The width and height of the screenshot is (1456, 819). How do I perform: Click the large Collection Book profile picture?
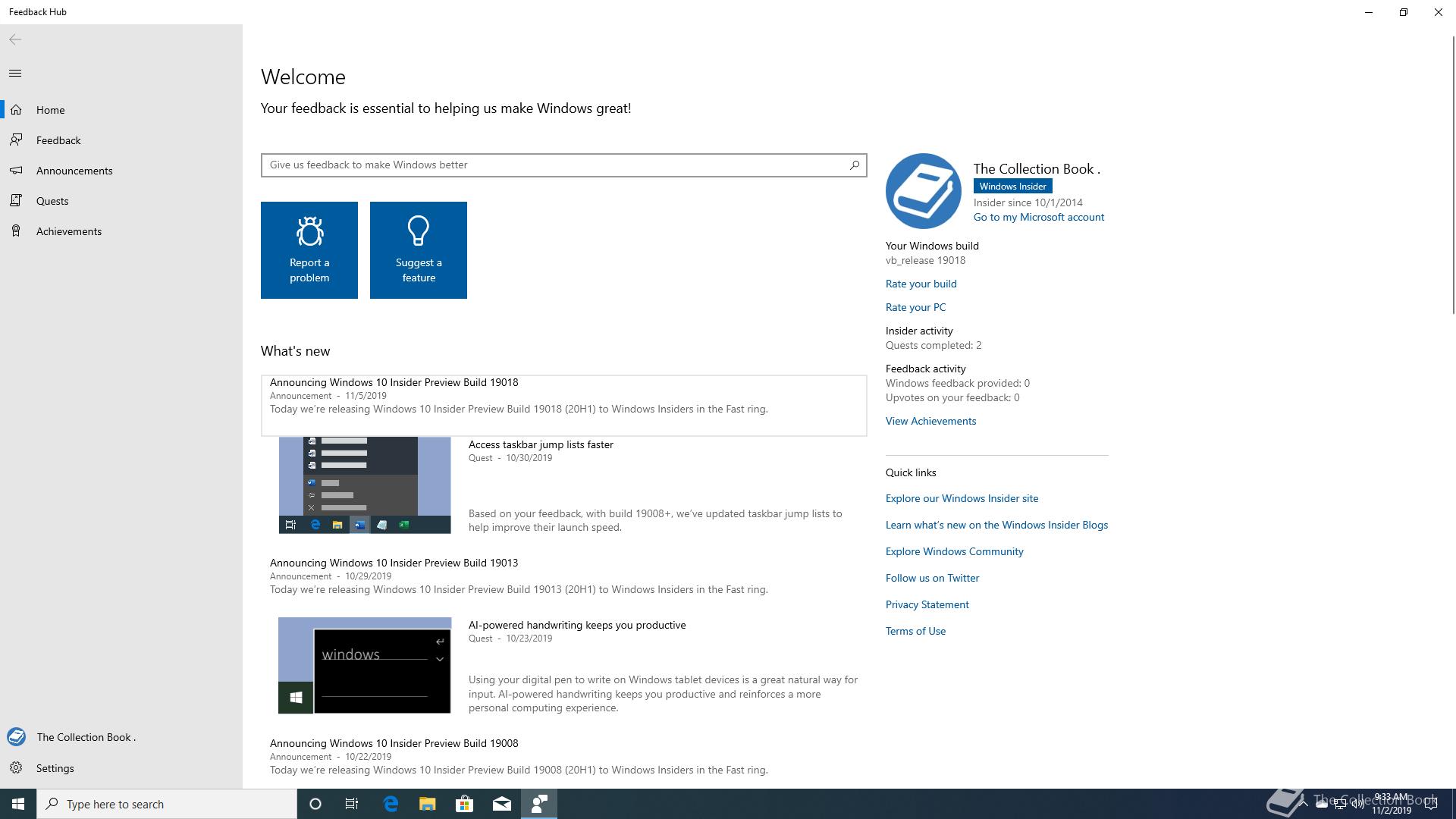[x=924, y=191]
